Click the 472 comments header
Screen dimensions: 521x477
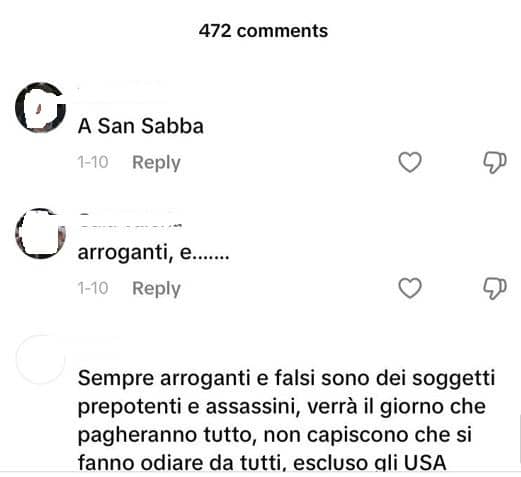[263, 31]
